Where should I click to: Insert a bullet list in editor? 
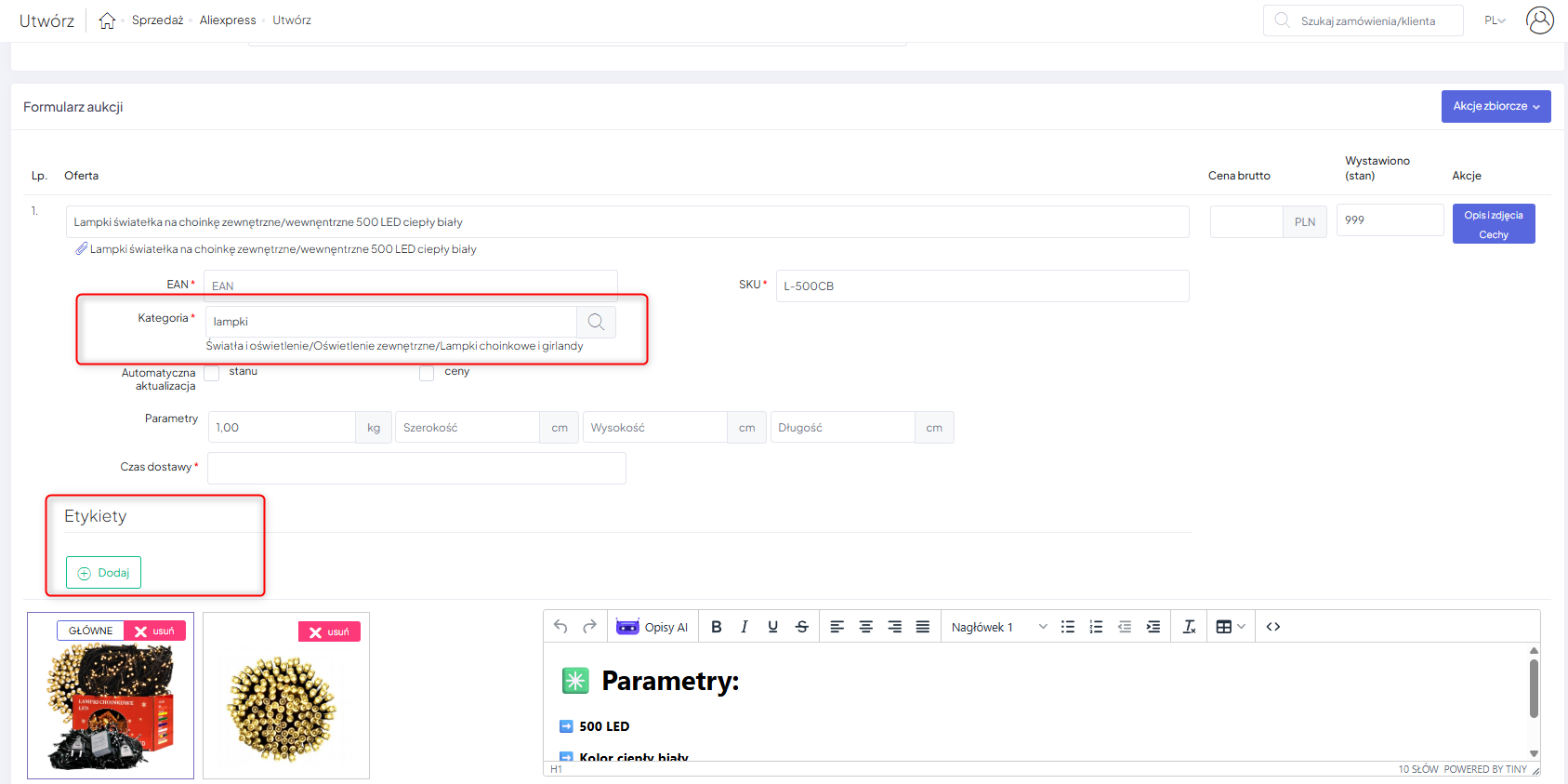coord(1067,627)
